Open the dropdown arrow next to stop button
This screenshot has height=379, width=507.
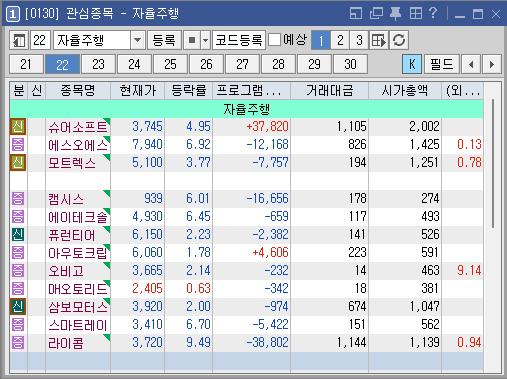[206, 40]
